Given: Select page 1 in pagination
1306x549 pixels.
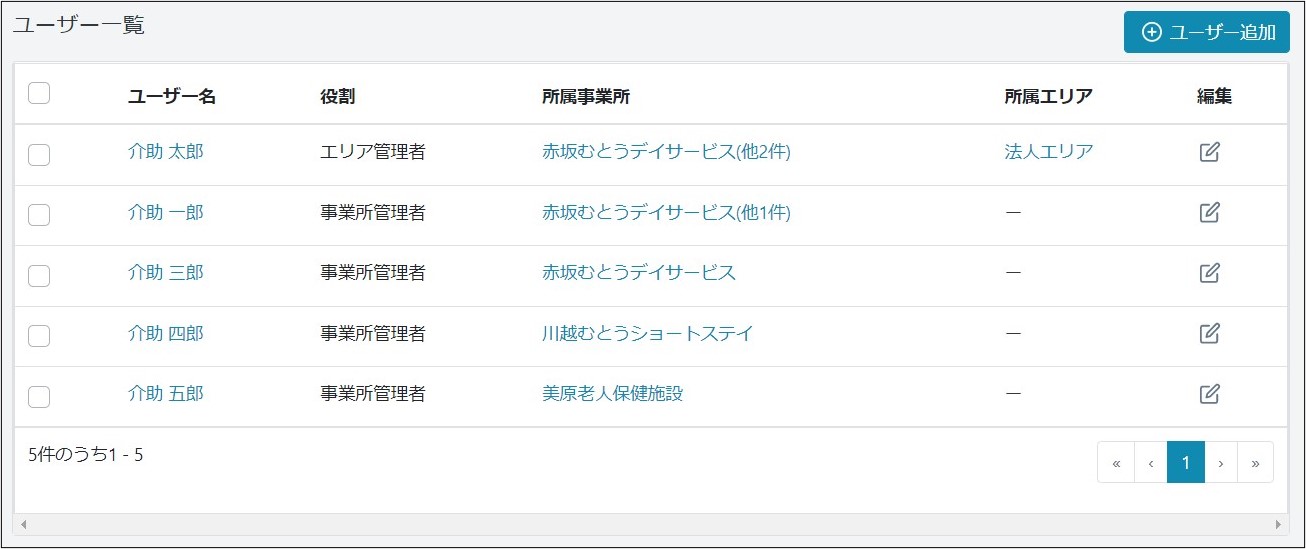Looking at the screenshot, I should click(x=1186, y=462).
